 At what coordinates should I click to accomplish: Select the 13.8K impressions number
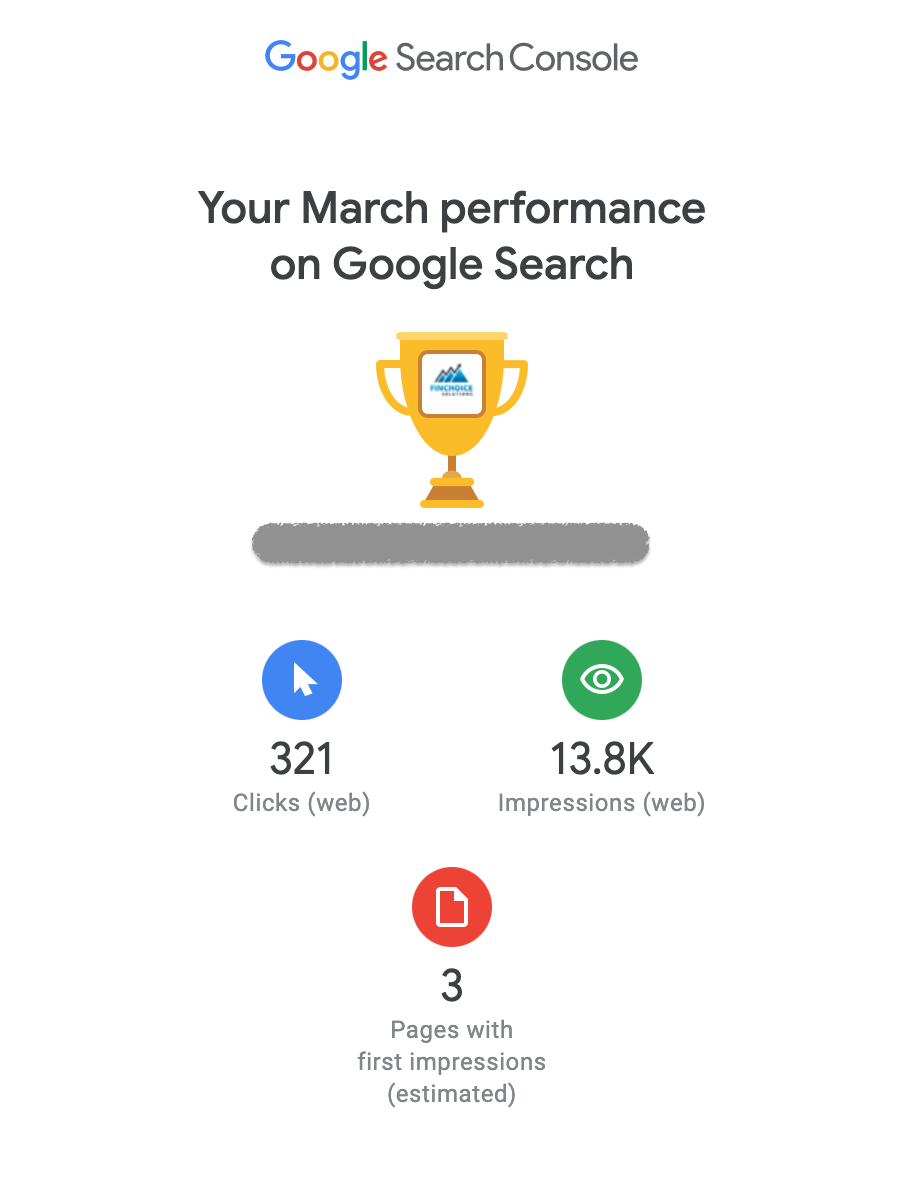tap(601, 760)
